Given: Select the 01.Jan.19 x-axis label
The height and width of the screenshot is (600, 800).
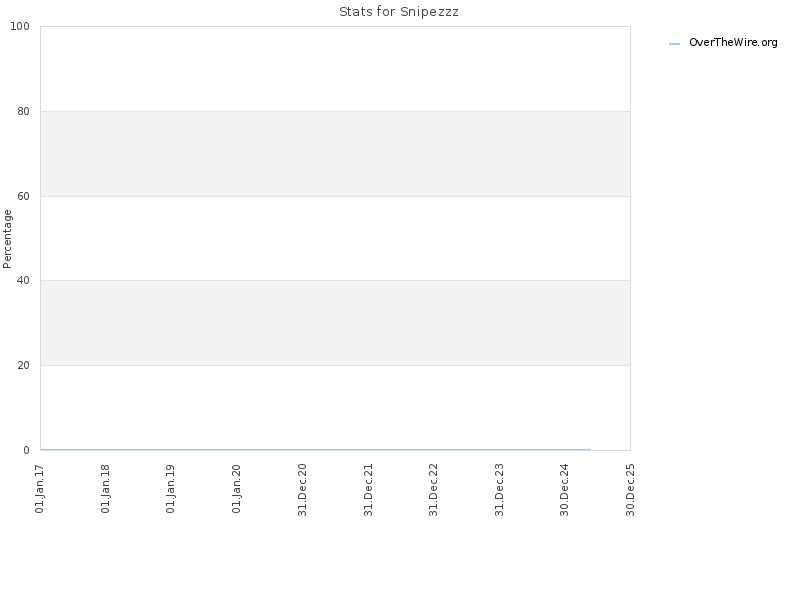Looking at the screenshot, I should [170, 489].
